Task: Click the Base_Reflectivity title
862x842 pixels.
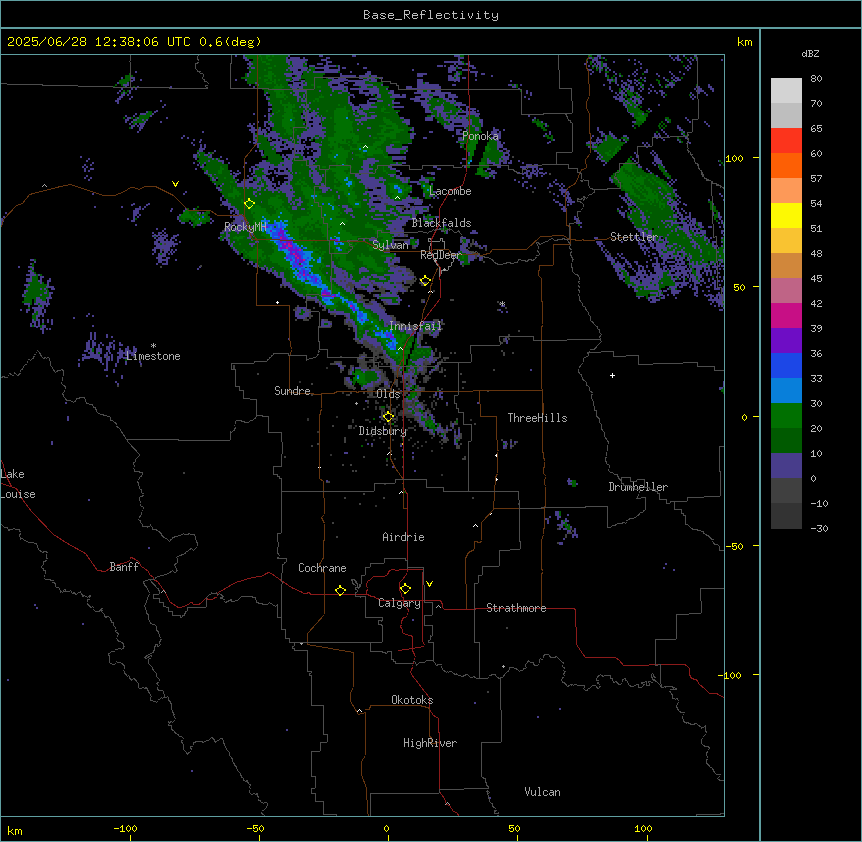Action: tap(431, 15)
